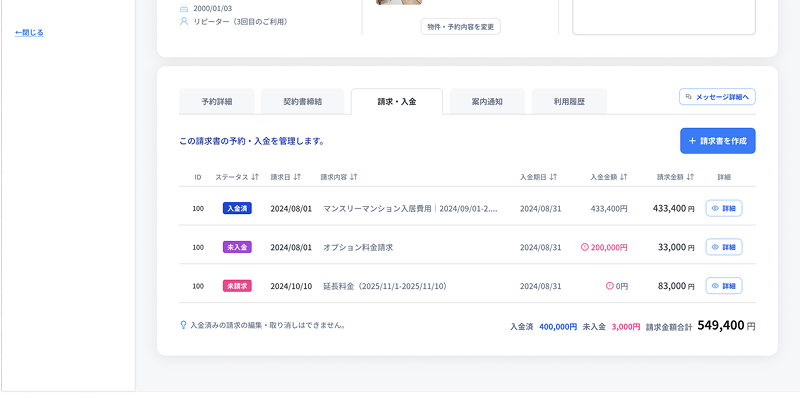The height and width of the screenshot is (400, 800).
Task: Open メッセージ詳細へ button
Action: click(717, 97)
